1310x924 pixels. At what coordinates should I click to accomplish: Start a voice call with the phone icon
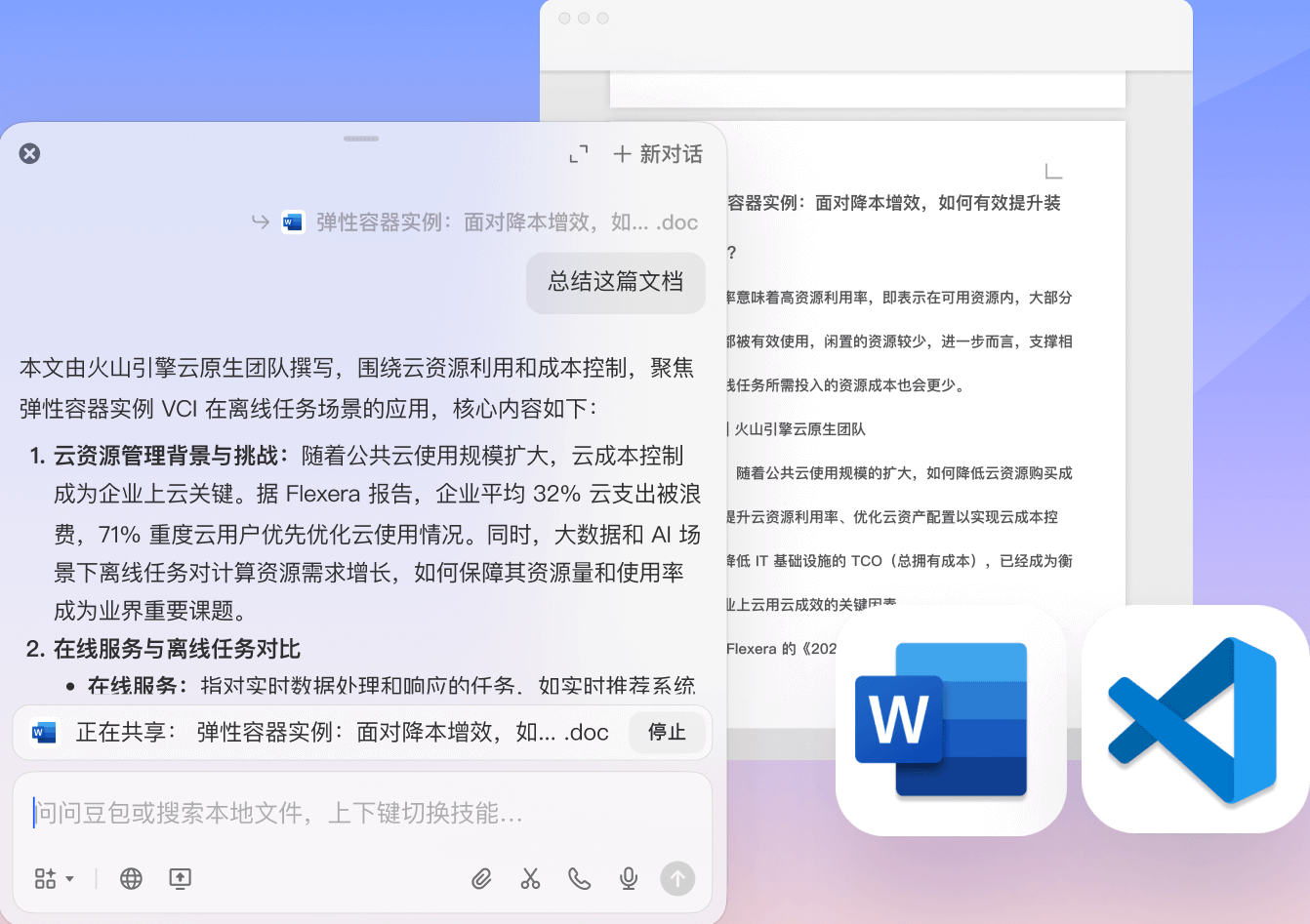(580, 879)
